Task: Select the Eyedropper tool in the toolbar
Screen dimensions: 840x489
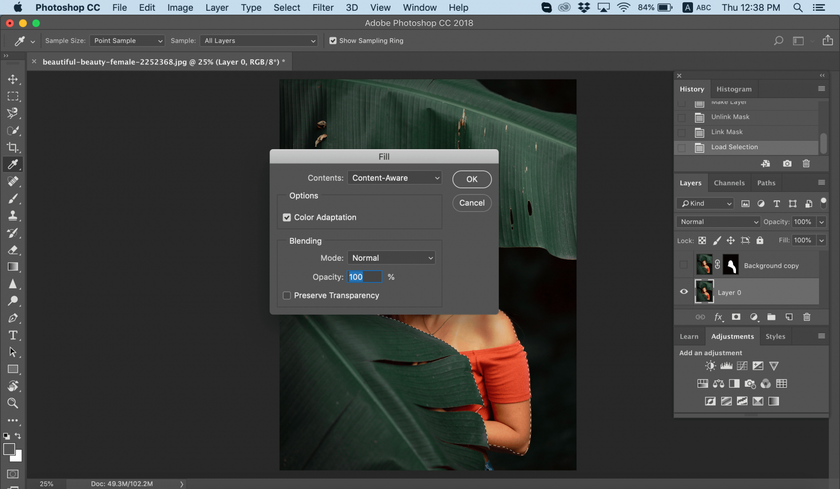Action: (x=13, y=164)
